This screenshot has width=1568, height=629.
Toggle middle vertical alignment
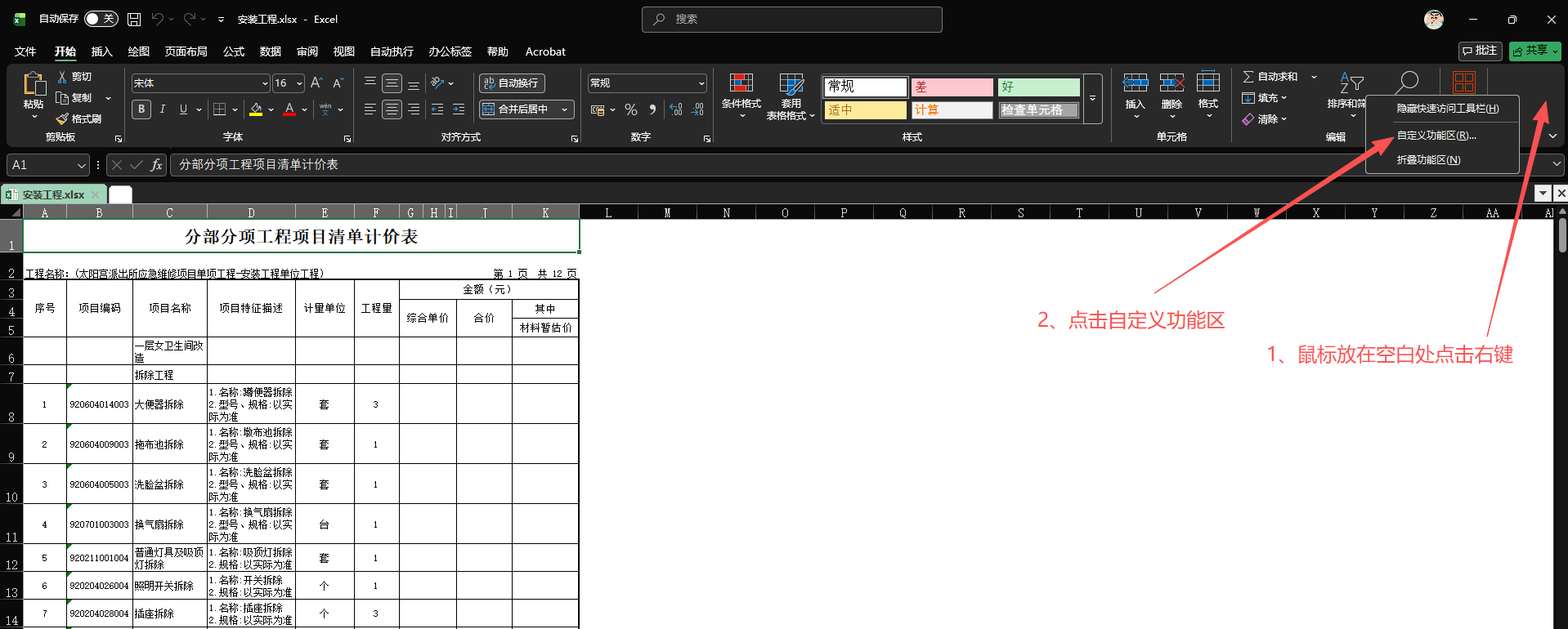(x=392, y=83)
